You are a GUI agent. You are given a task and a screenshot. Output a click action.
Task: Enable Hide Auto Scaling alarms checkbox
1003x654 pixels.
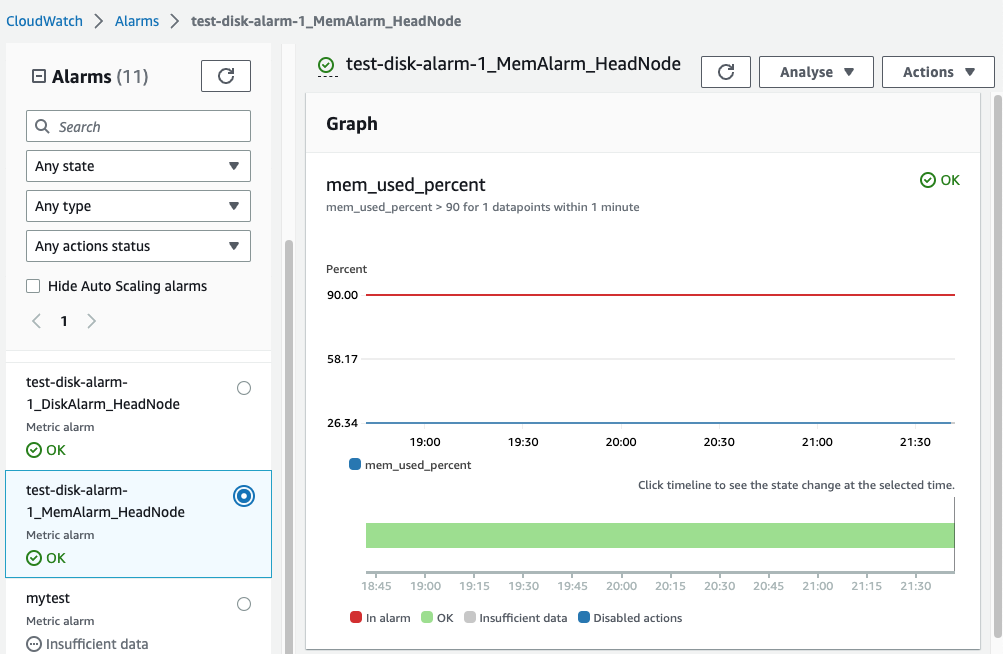point(34,286)
